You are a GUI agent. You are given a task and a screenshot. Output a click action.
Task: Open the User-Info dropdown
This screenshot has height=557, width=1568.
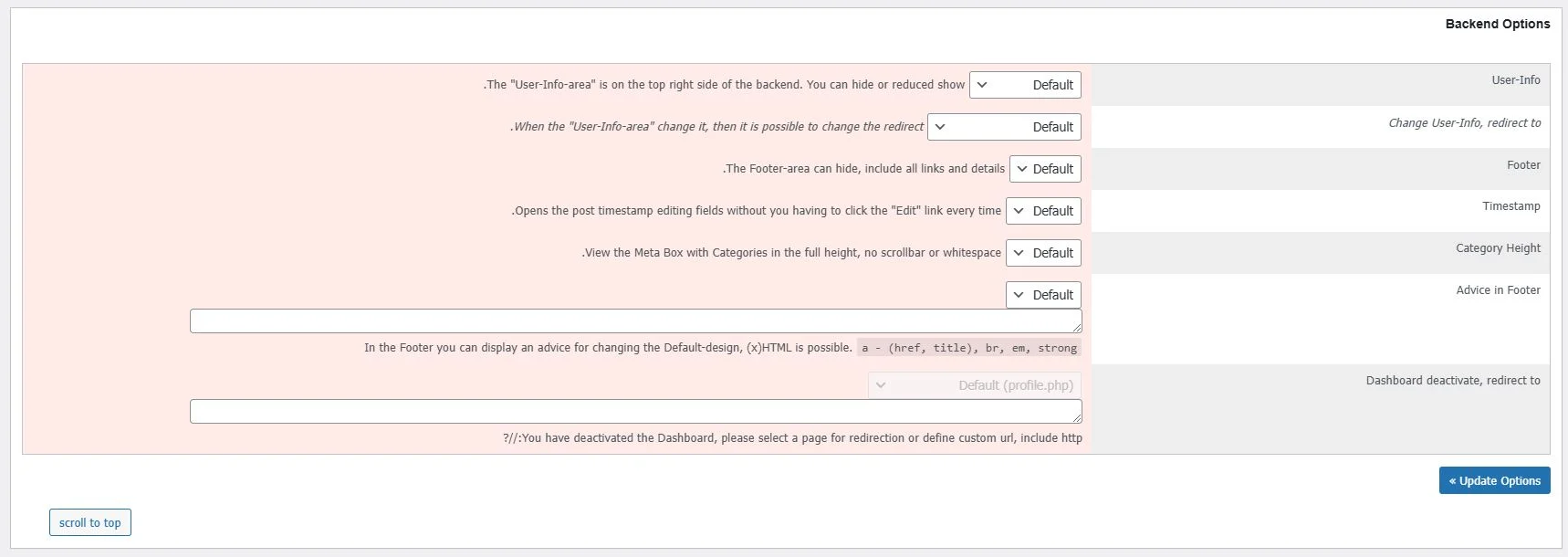pos(1025,85)
